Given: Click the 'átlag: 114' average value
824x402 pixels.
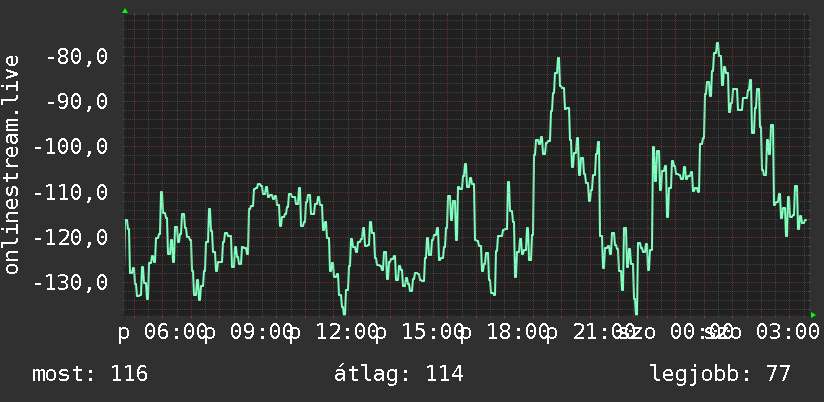Looking at the screenshot, I should pos(399,374).
